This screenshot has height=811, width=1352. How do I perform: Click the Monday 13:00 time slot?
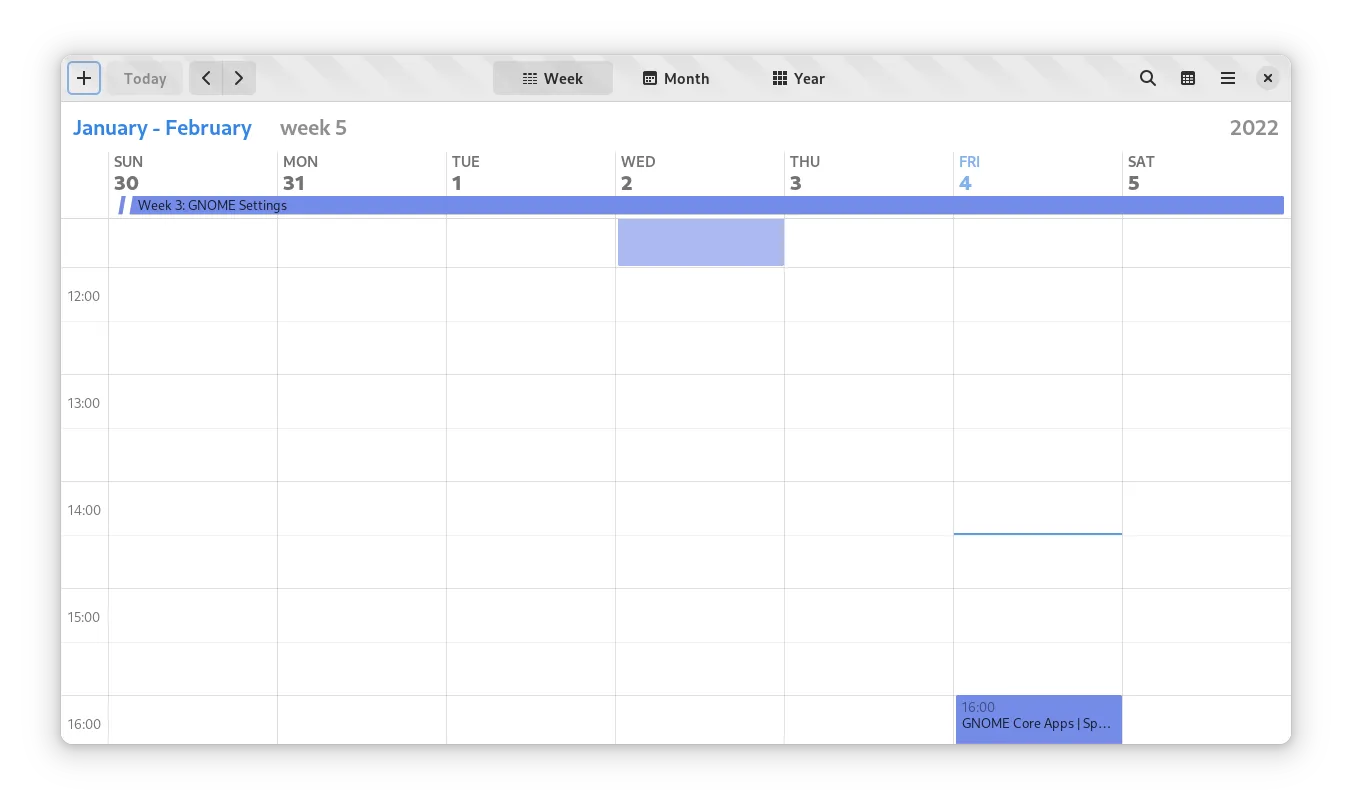click(361, 402)
